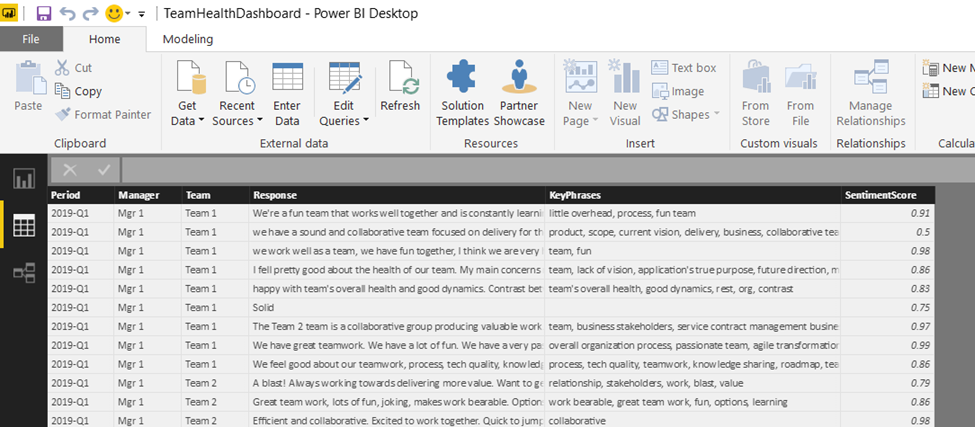Click the New Page button
This screenshot has height=427, width=975.
(580, 93)
